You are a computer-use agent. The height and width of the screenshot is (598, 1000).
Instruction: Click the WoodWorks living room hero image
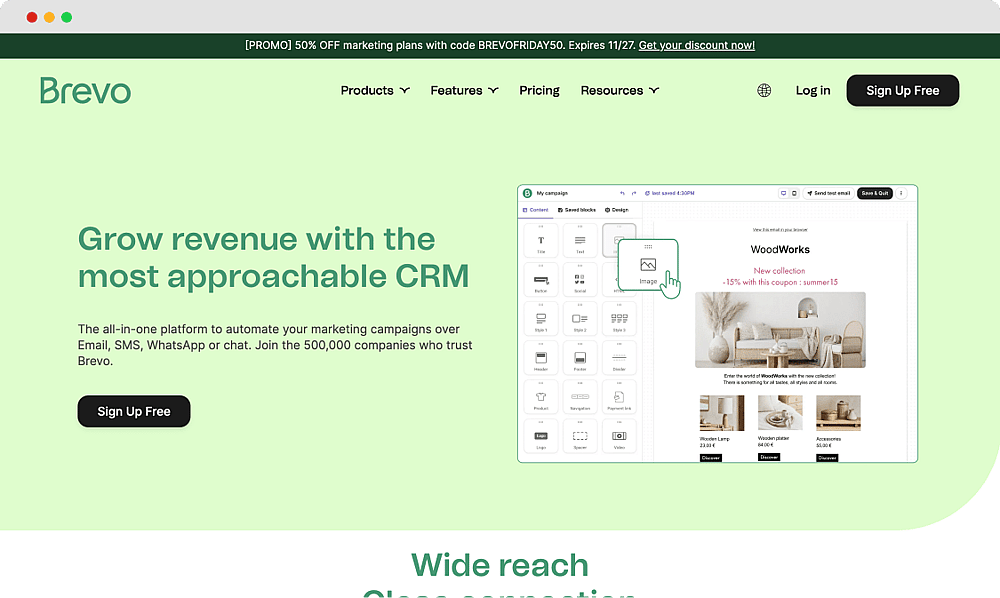click(780, 330)
